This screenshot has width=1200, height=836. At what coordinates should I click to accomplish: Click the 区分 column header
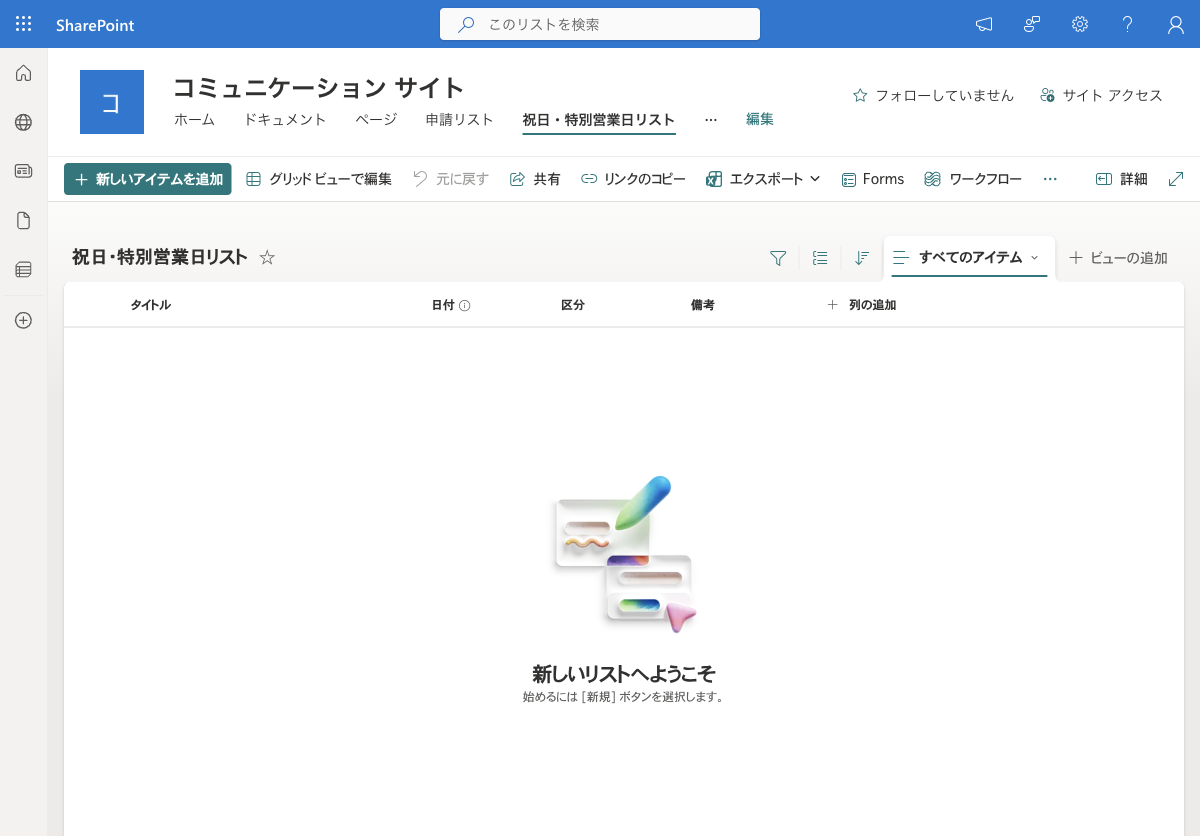tap(573, 305)
